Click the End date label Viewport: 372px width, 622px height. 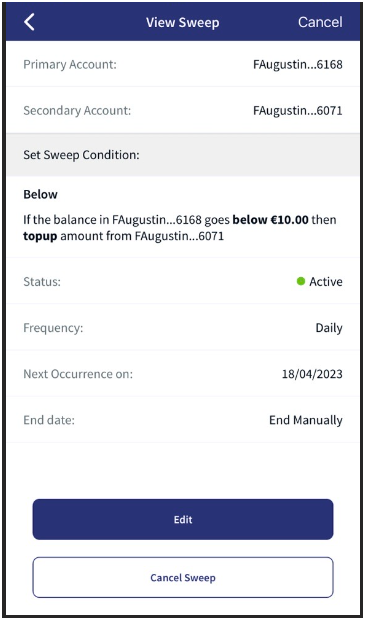[49, 420]
